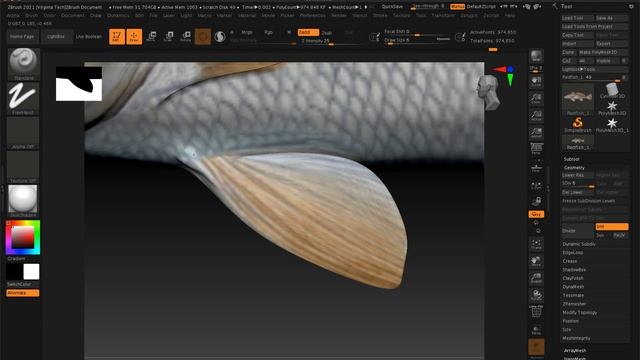The height and width of the screenshot is (360, 640).
Task: Click the right shelf Move view icon
Action: click(536, 261)
